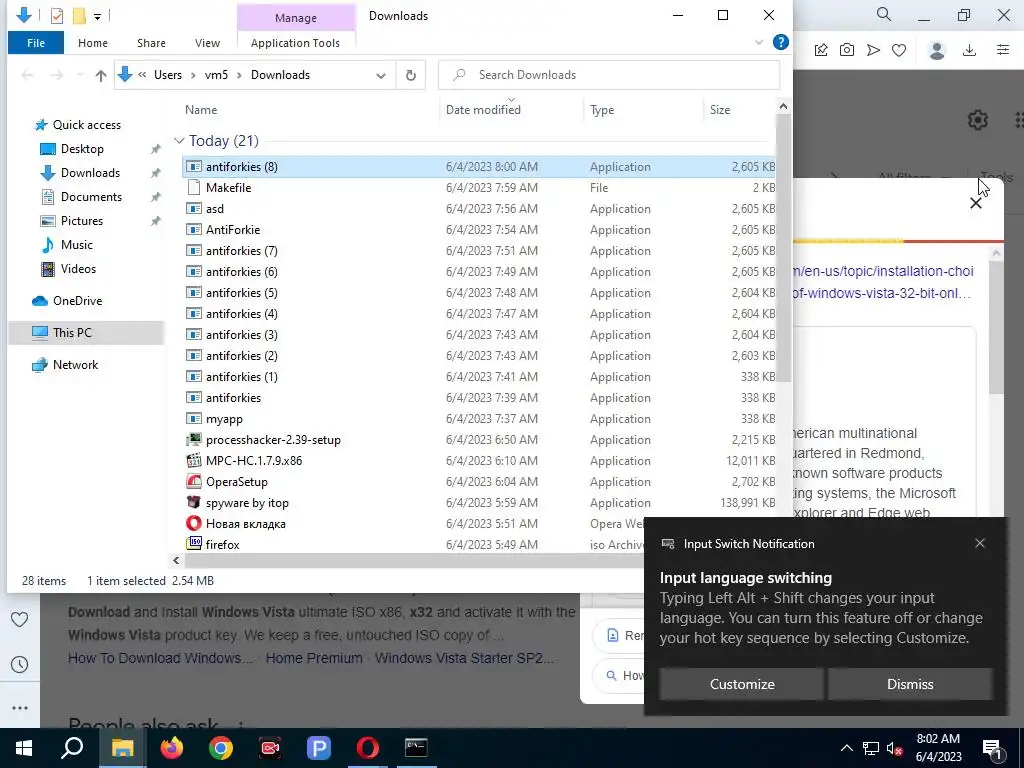Click the vm5 breadcrumb segment
Viewport: 1024px width, 768px height.
216,75
